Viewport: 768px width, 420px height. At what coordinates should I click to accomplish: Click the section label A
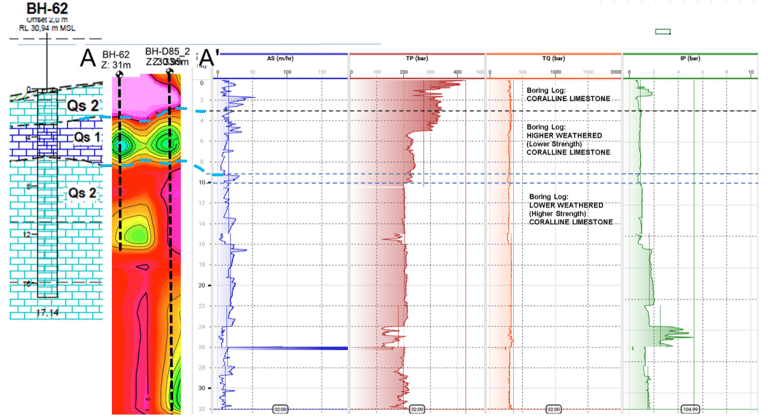pos(88,58)
